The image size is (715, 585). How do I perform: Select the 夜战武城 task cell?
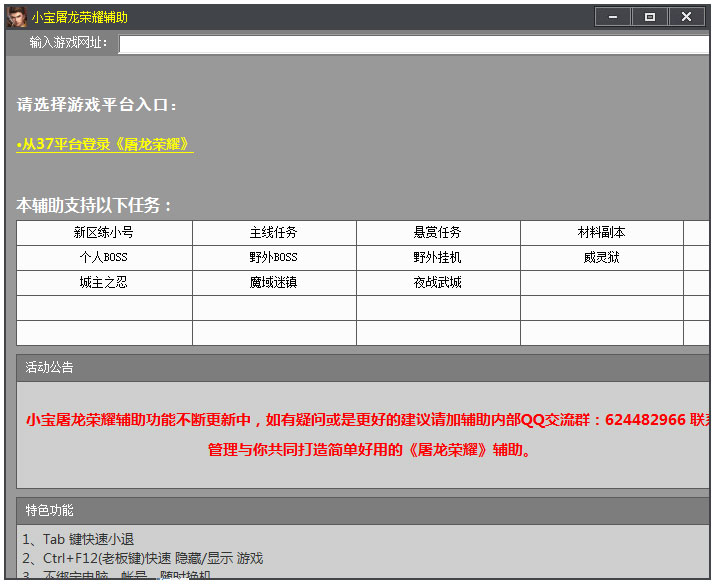coord(438,282)
